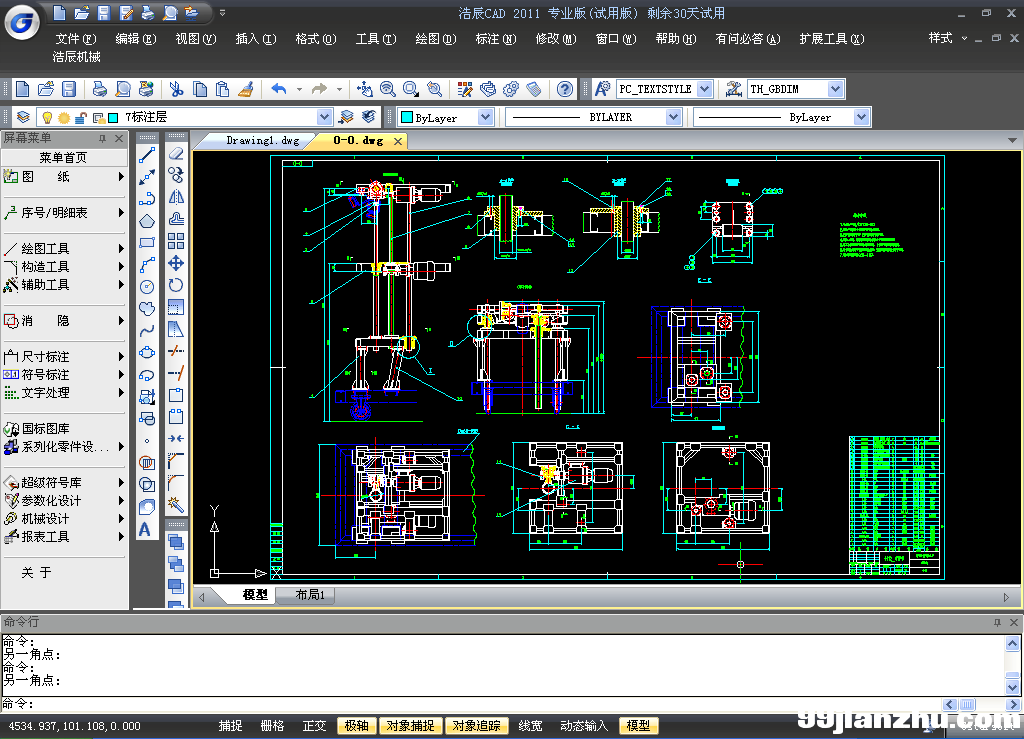
Task: Select the Line drawing tool
Action: pyautogui.click(x=147, y=155)
